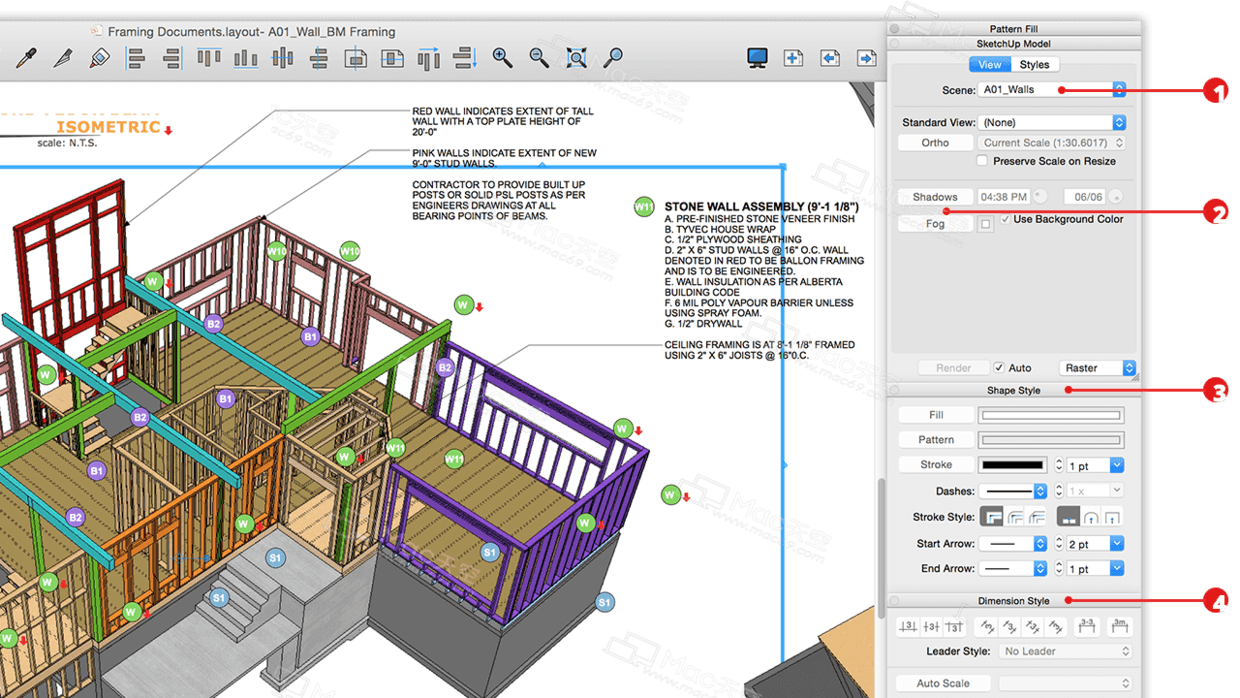Click the Shadows button

point(935,197)
